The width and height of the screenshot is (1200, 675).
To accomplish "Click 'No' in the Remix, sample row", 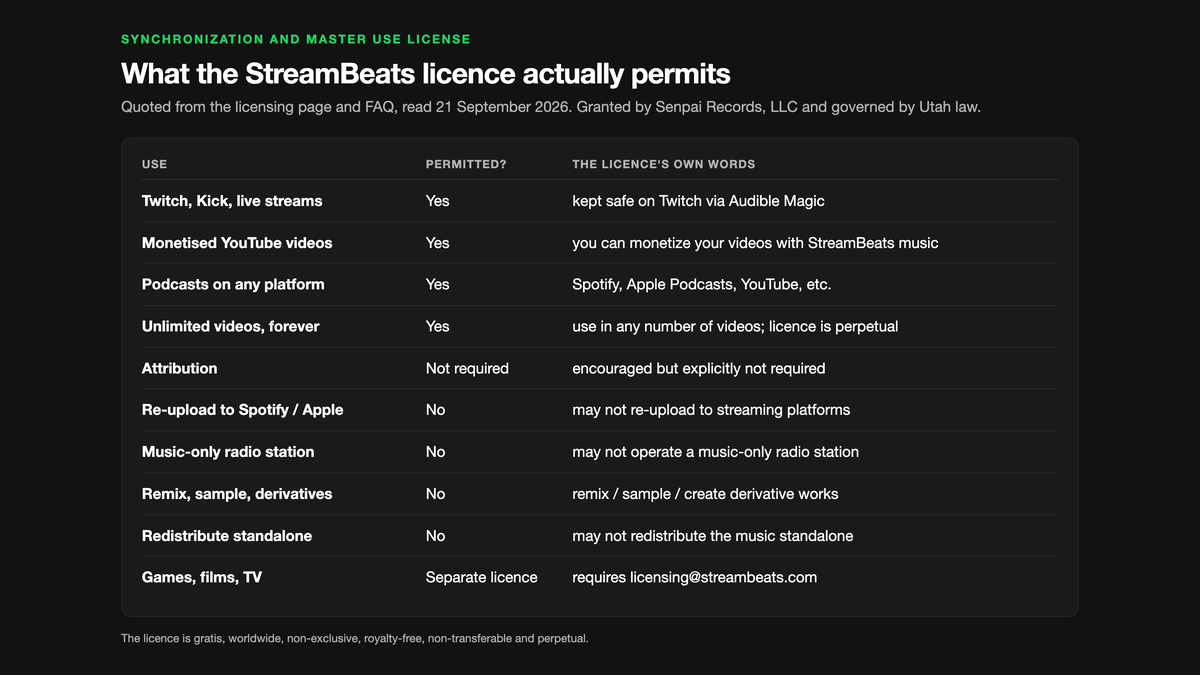I will click(436, 494).
